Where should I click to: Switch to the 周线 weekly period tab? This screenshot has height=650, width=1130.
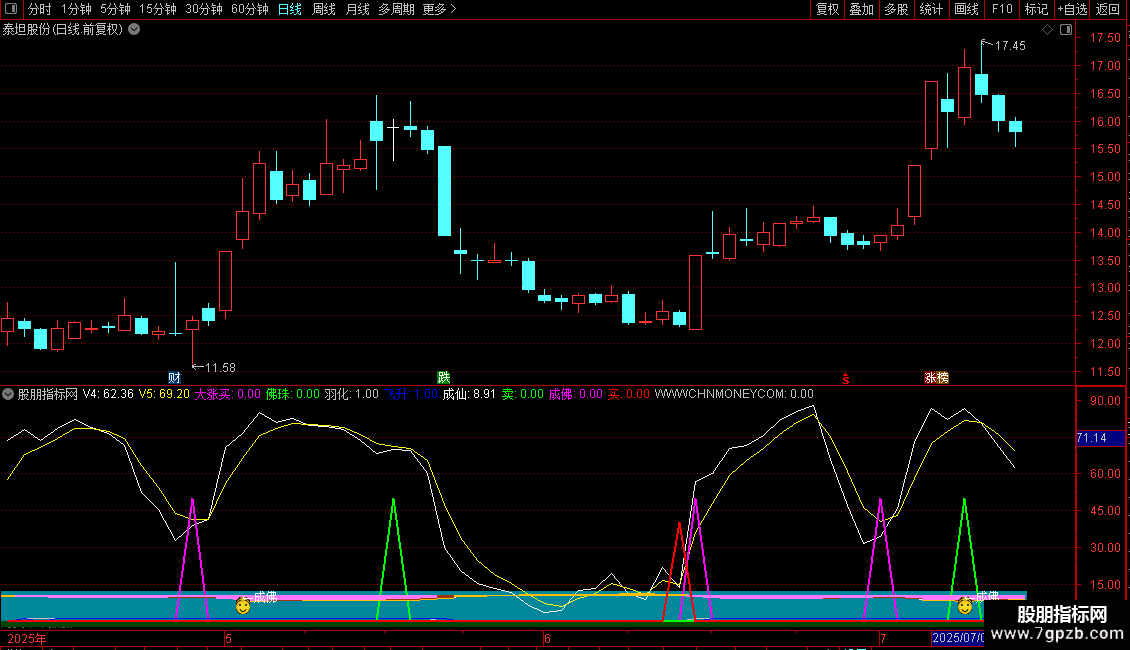pos(324,9)
